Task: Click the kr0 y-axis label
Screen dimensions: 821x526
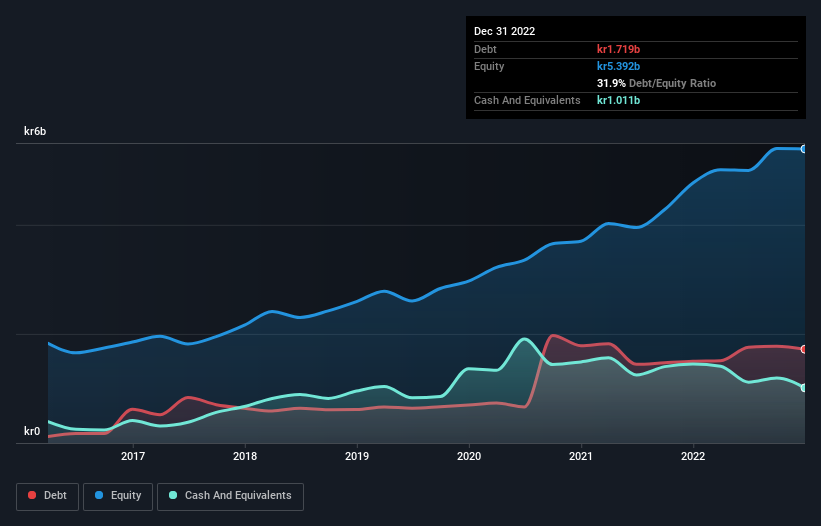Action: coord(32,431)
